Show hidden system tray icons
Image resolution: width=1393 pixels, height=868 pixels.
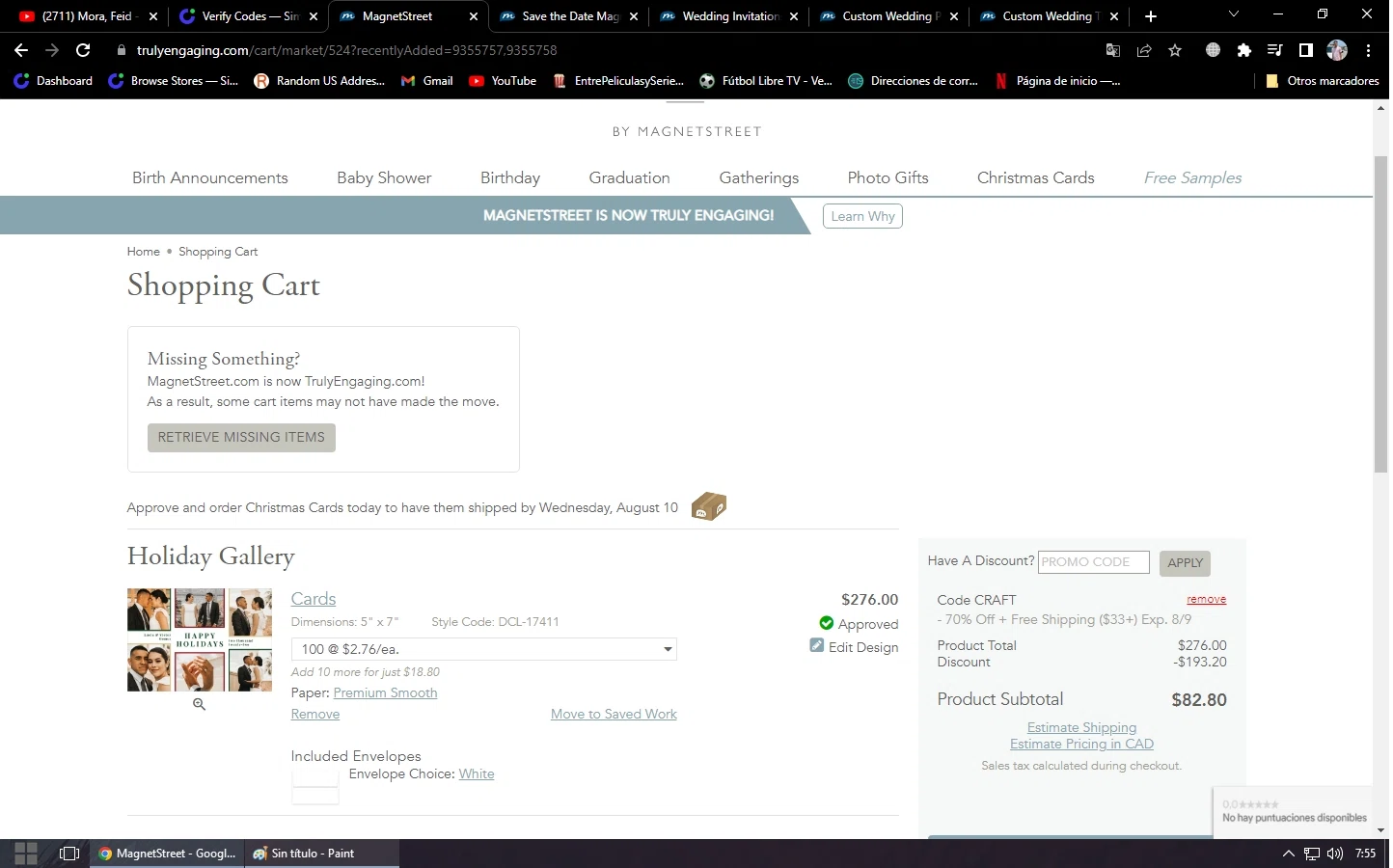point(1288,854)
